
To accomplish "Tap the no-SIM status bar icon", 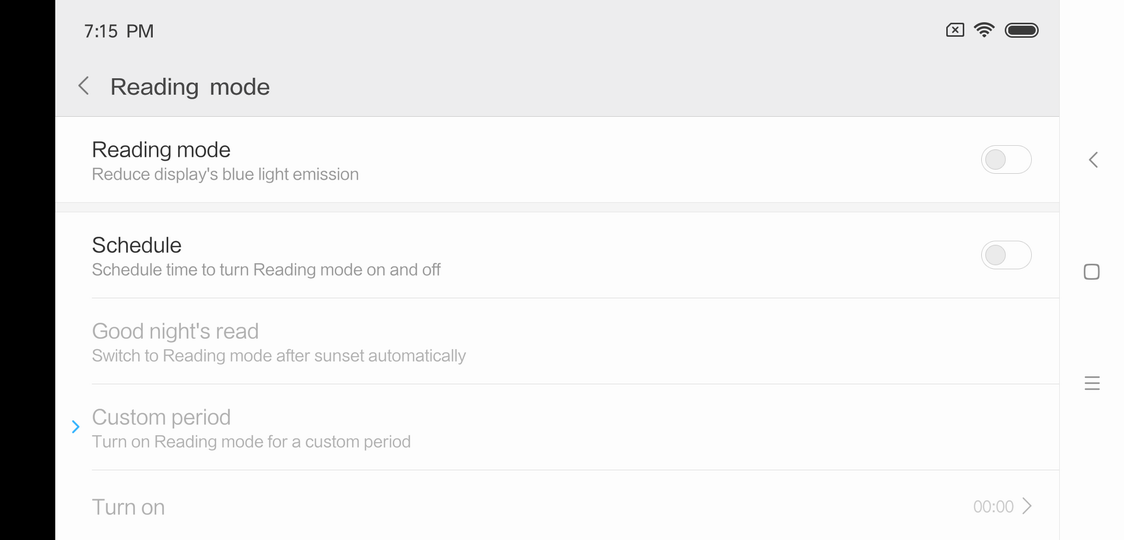I will point(955,30).
